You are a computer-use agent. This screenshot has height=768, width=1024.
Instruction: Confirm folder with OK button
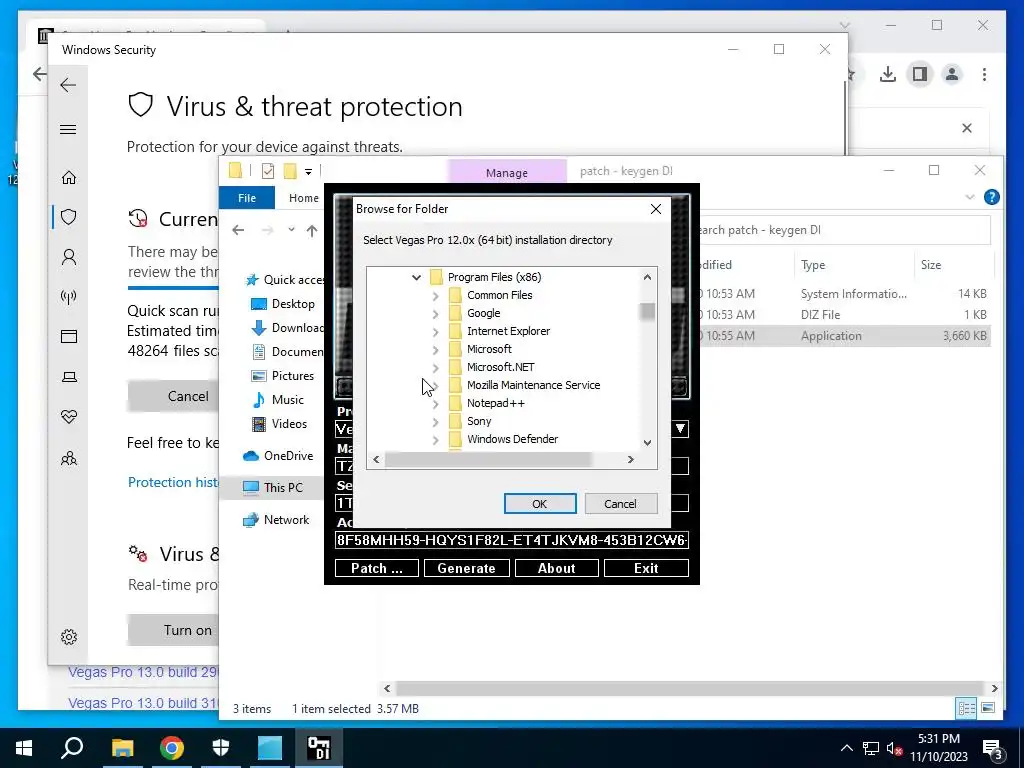pos(539,504)
